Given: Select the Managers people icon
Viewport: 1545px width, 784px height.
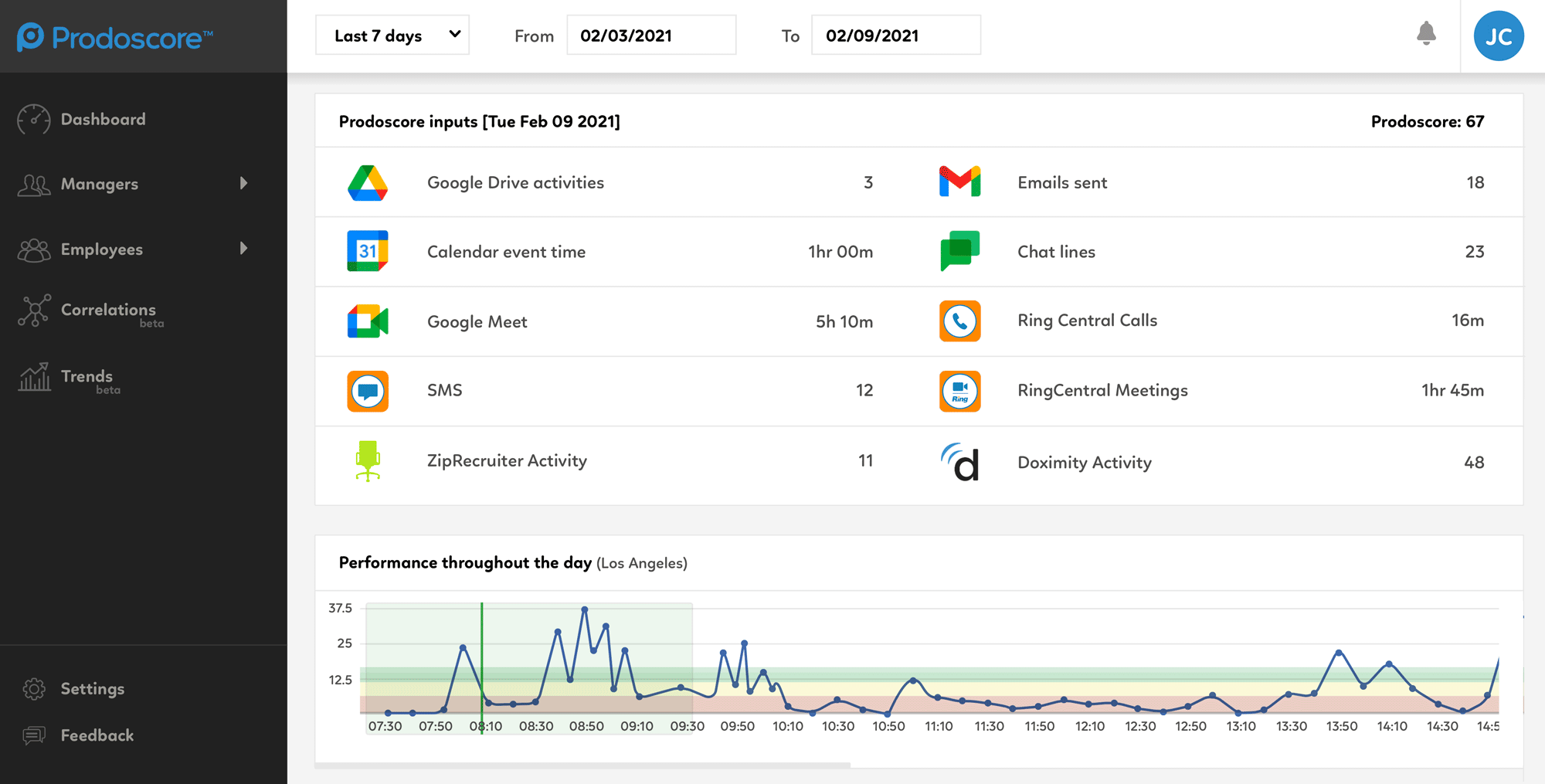Looking at the screenshot, I should click(34, 185).
